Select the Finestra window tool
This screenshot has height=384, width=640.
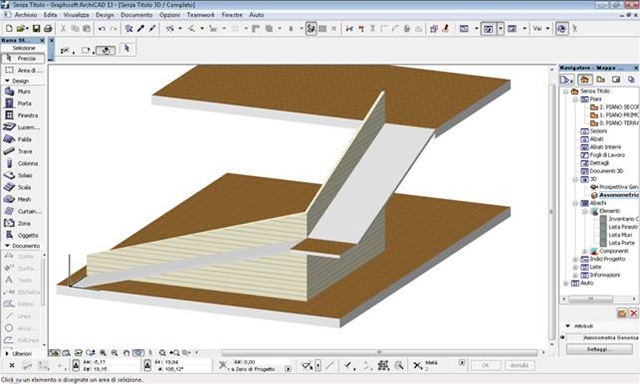(x=23, y=115)
